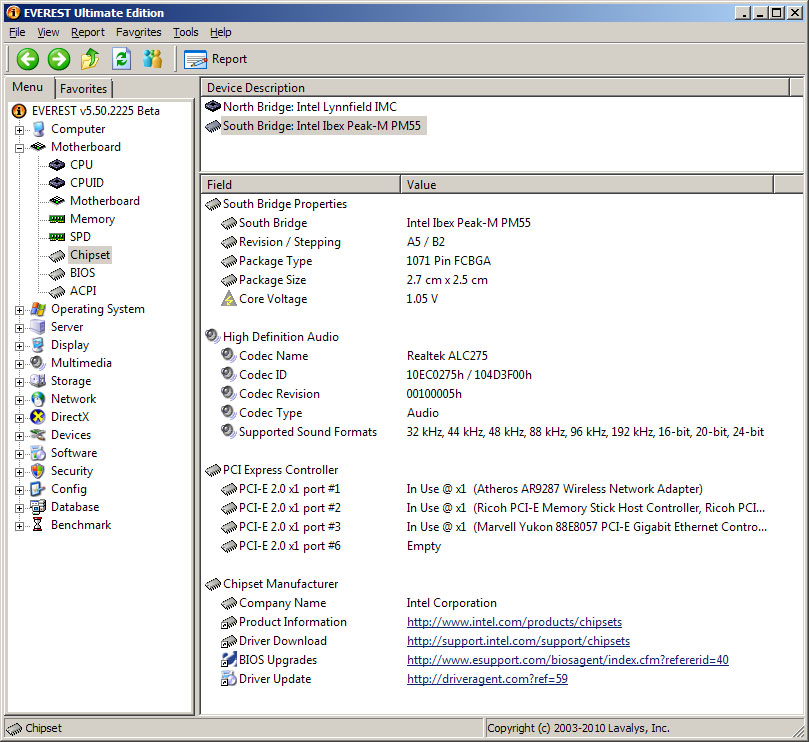Click the Device Description column header
Image resolution: width=809 pixels, height=742 pixels.
(x=495, y=88)
